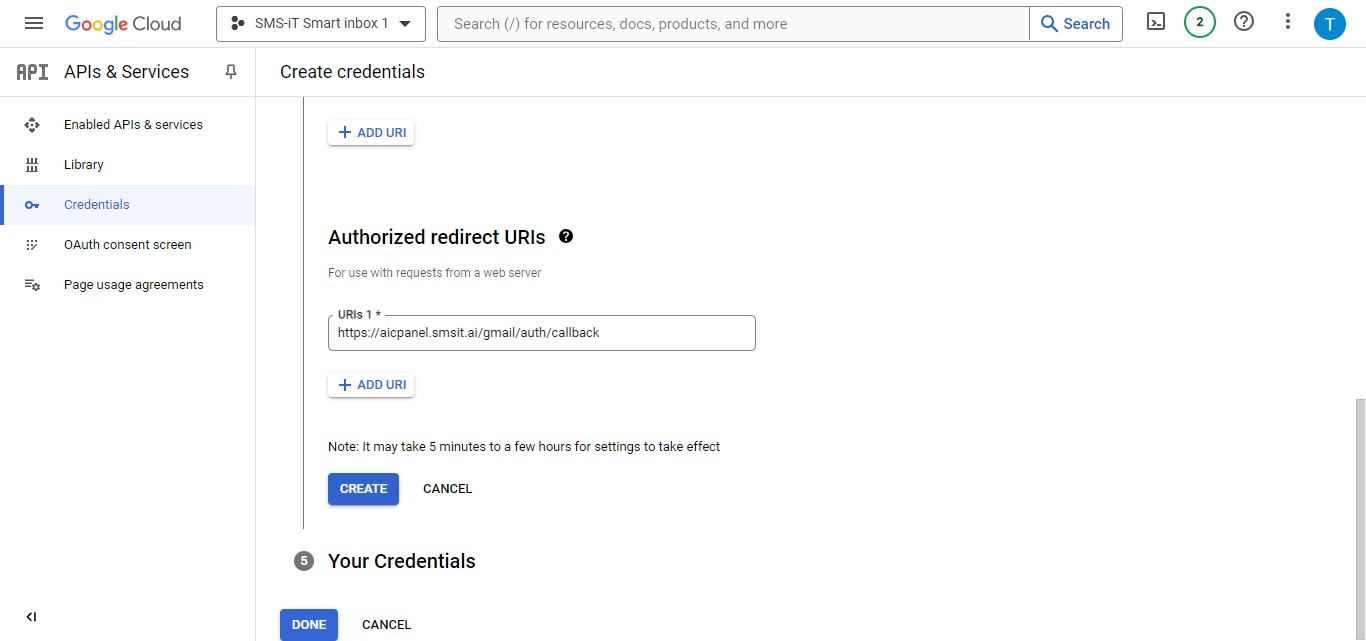The height and width of the screenshot is (641, 1366).
Task: Open the SMS-iT Smart inbox 1 project selector
Action: (x=320, y=23)
